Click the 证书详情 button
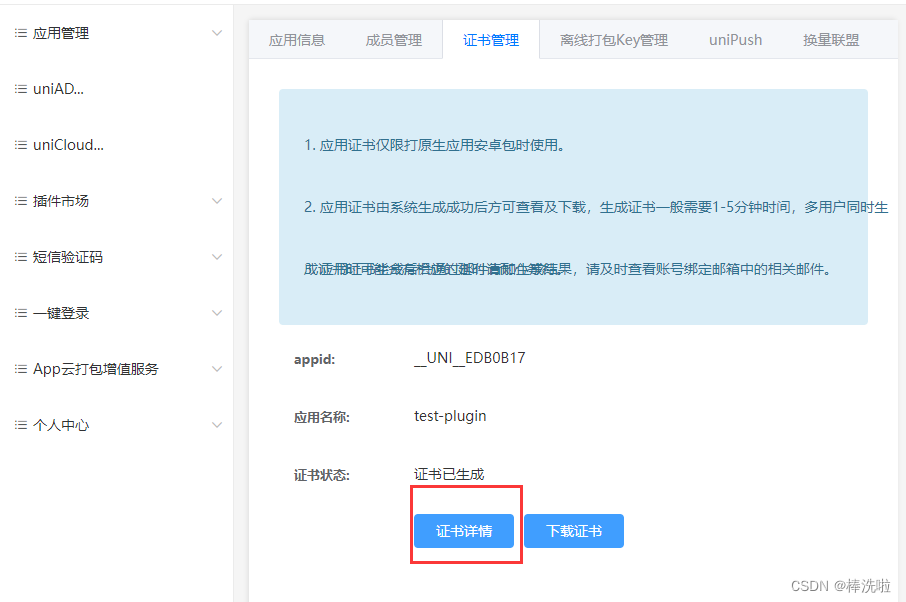 click(464, 531)
